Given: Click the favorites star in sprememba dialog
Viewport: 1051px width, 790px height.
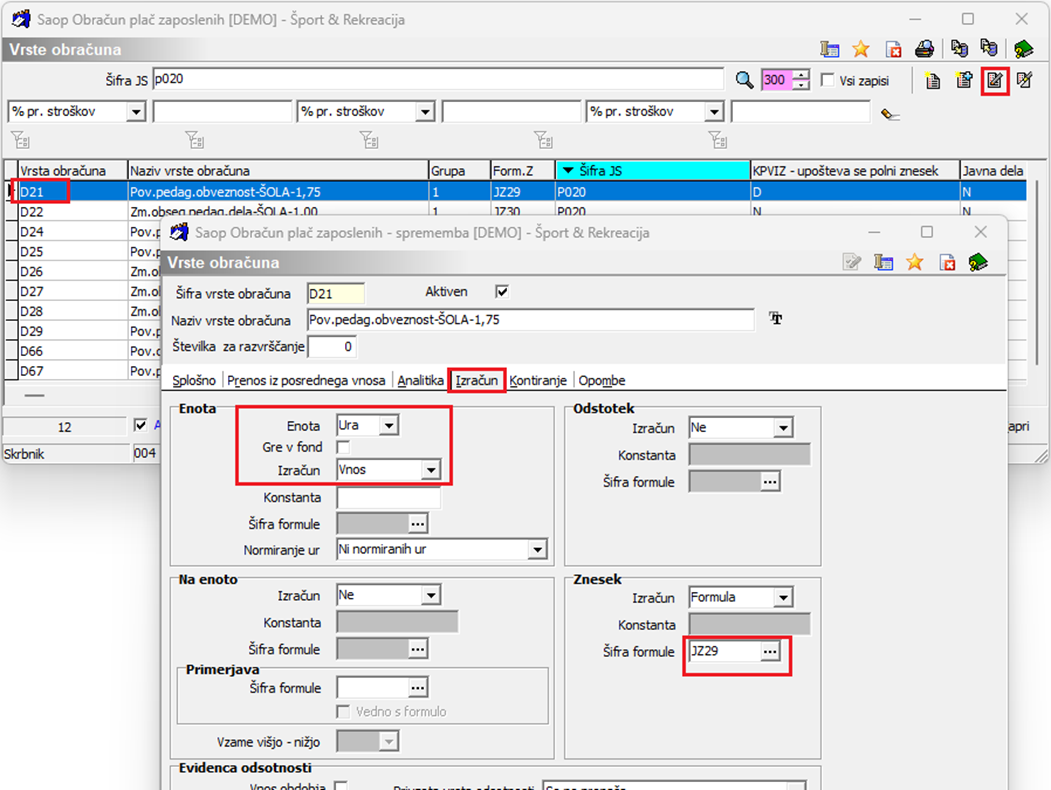Looking at the screenshot, I should (914, 263).
